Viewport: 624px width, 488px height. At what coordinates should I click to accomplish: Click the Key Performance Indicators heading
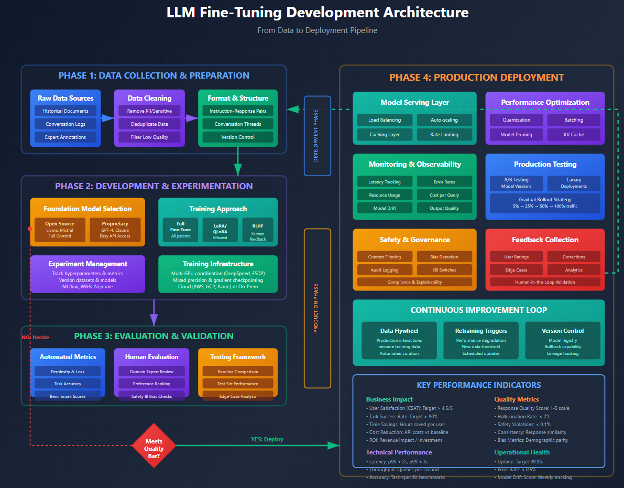click(x=479, y=385)
